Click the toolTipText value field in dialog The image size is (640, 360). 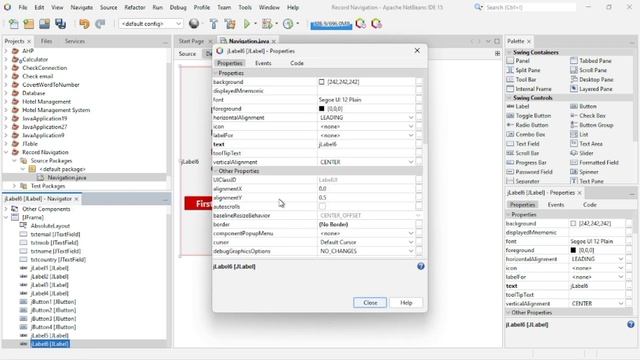tap(366, 153)
